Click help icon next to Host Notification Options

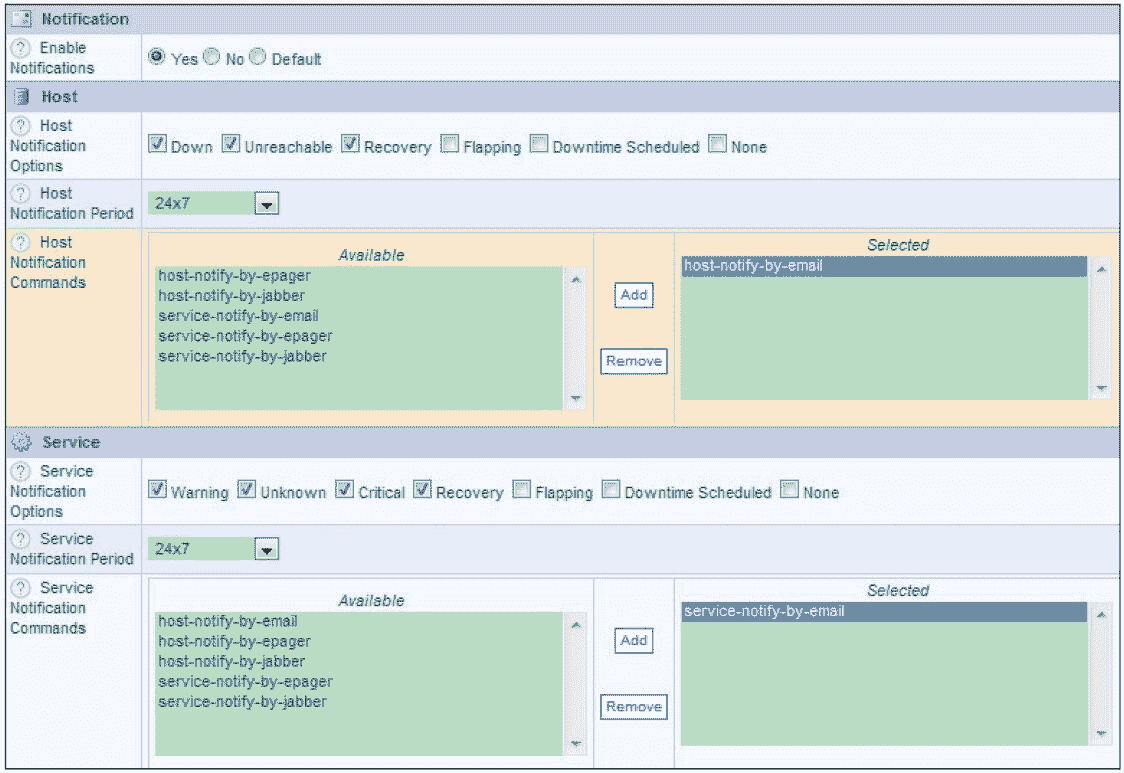pyautogui.click(x=19, y=126)
